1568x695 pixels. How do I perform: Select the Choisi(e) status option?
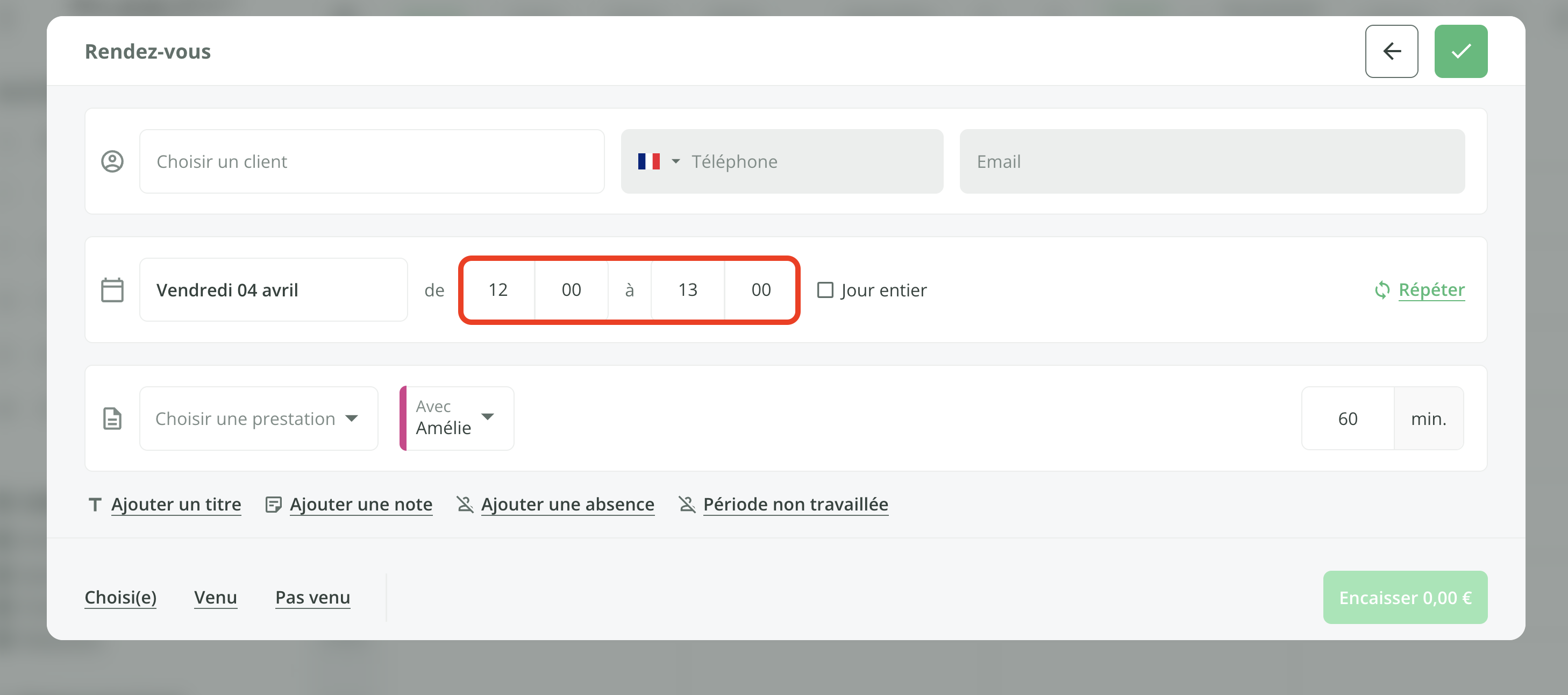pos(120,597)
